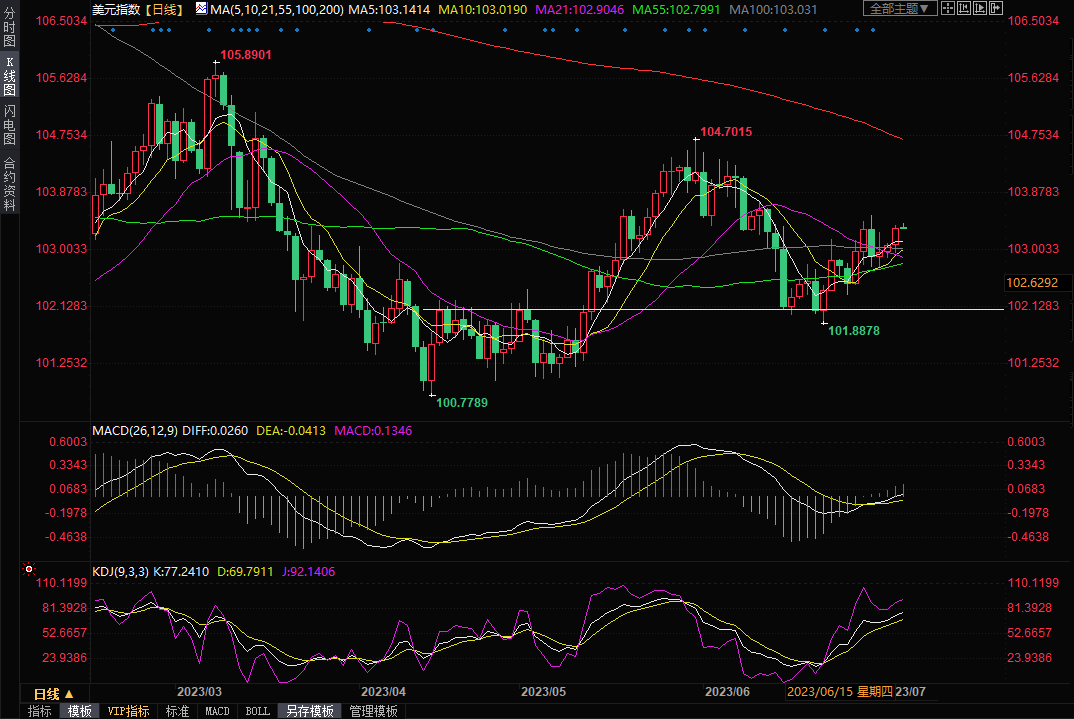Select the VIP指标 bottom tab

coord(129,711)
